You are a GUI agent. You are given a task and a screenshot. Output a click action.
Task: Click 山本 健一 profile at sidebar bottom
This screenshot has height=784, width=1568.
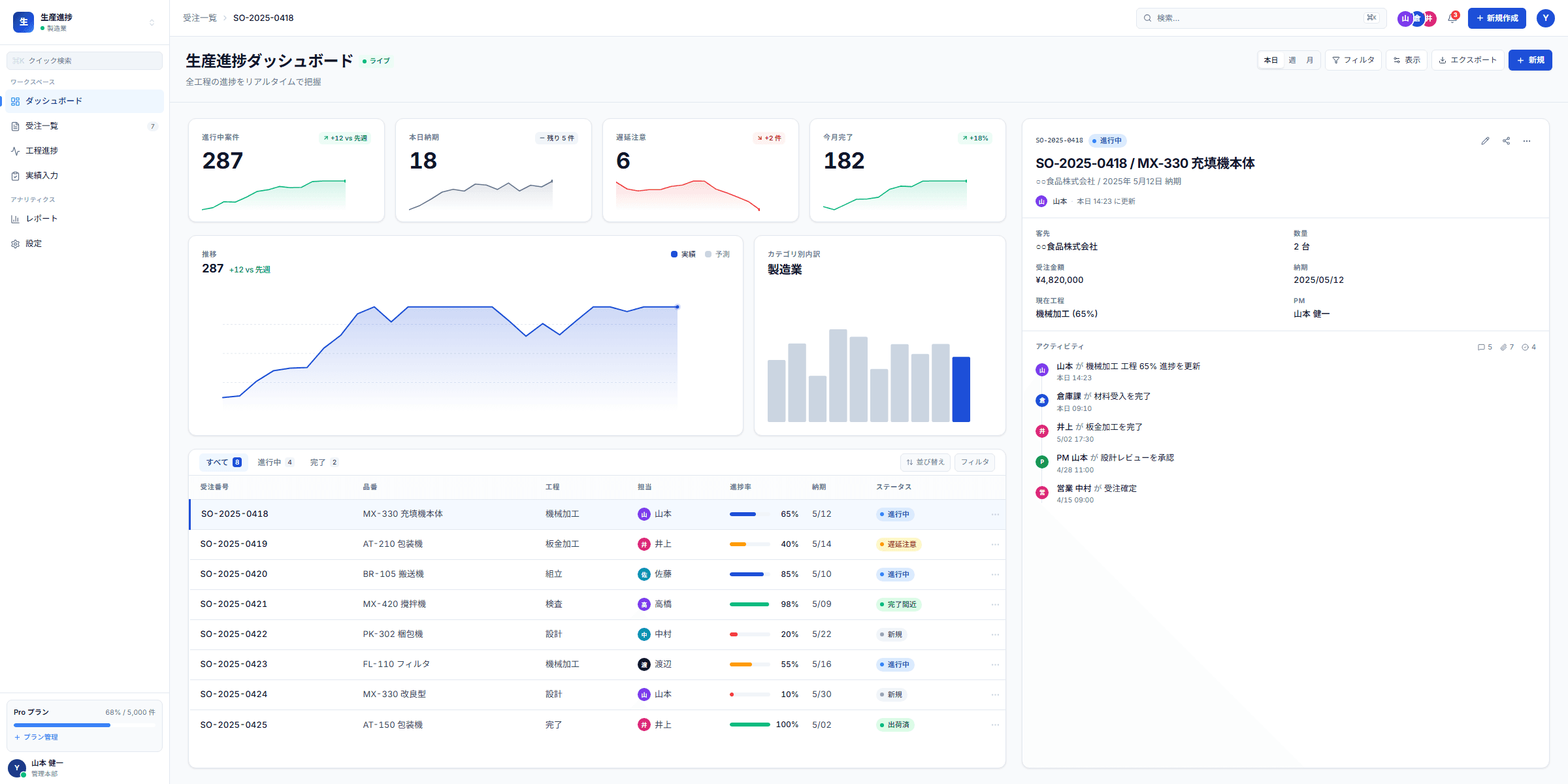(84, 768)
